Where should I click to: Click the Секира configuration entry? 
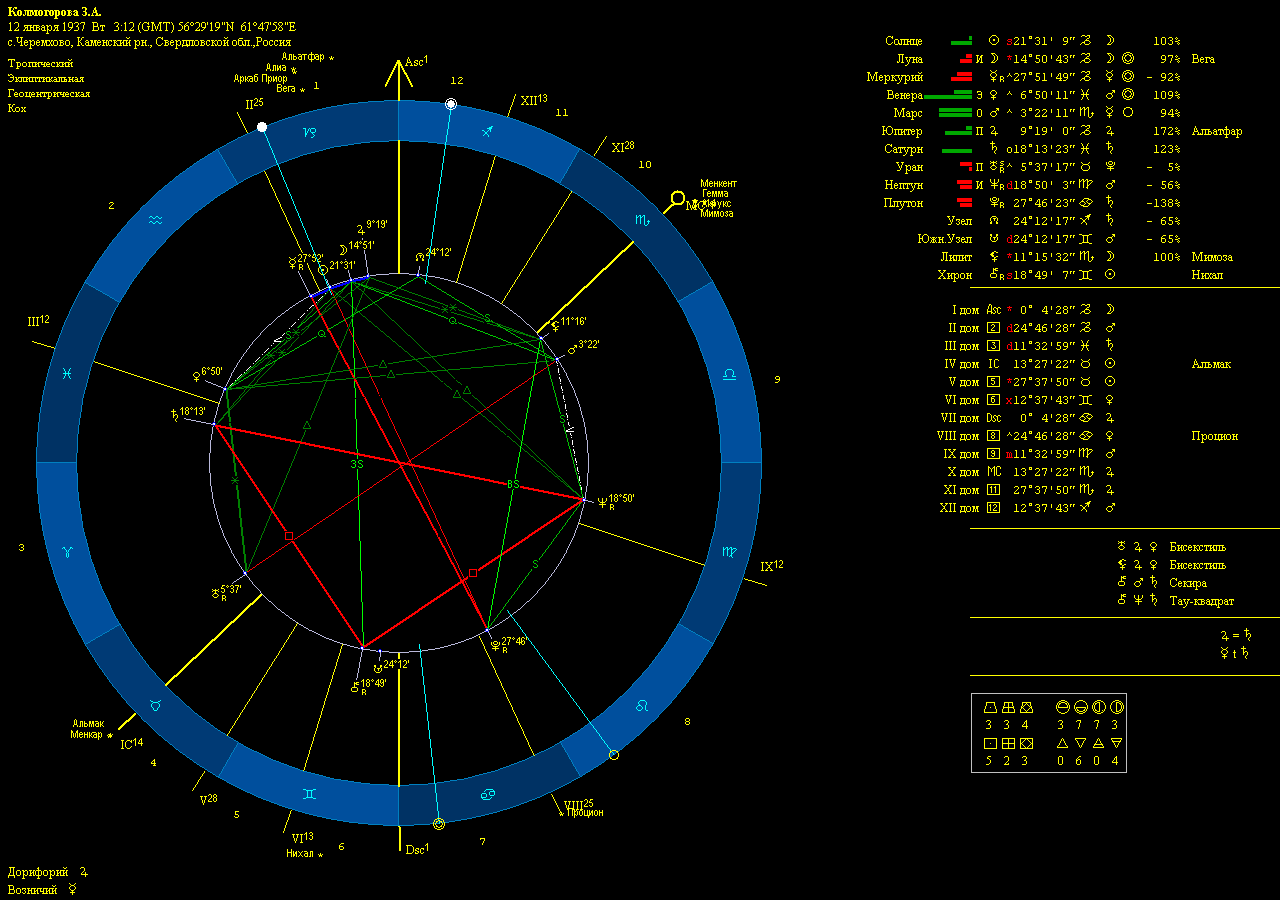1188,583
